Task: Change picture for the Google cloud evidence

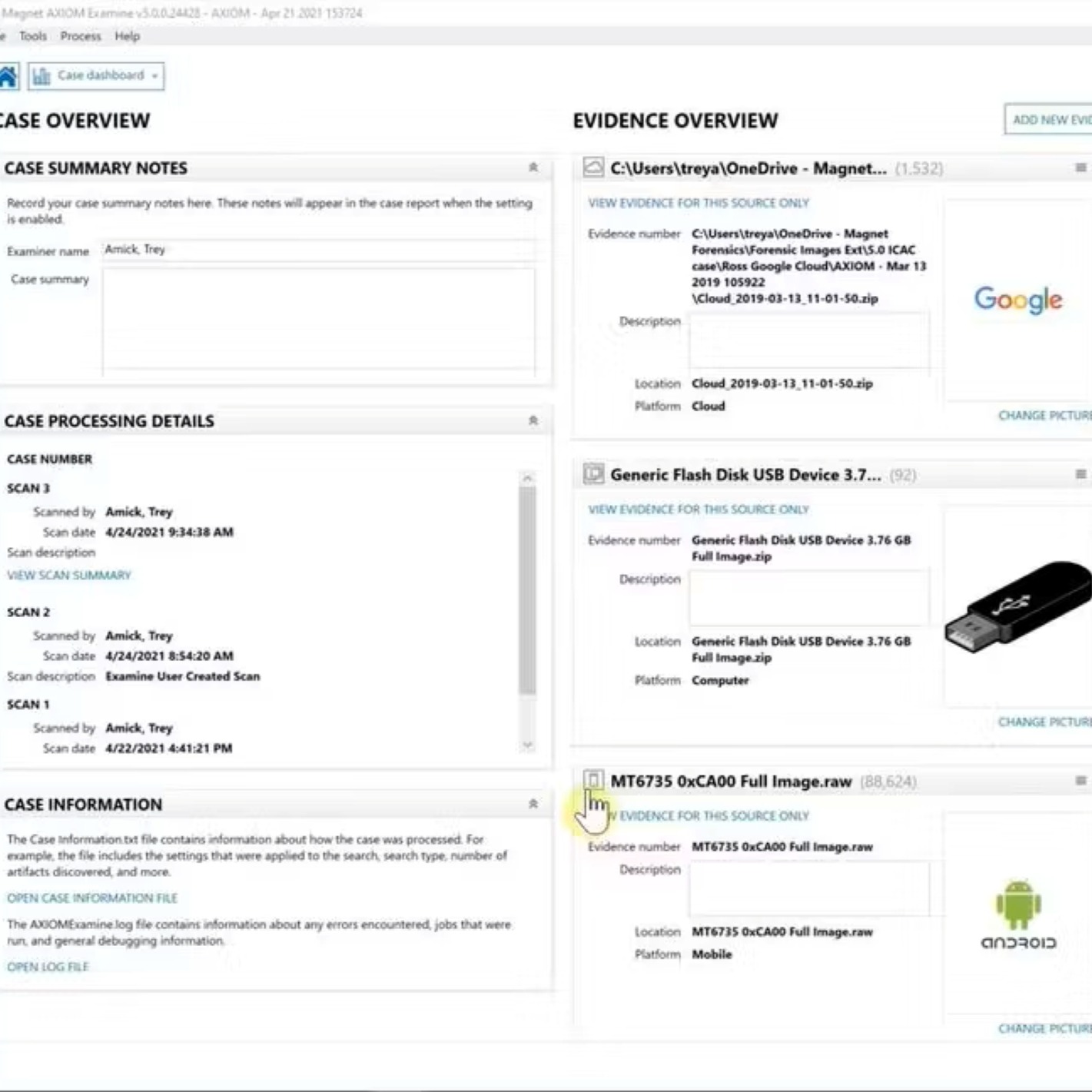Action: click(x=1044, y=416)
